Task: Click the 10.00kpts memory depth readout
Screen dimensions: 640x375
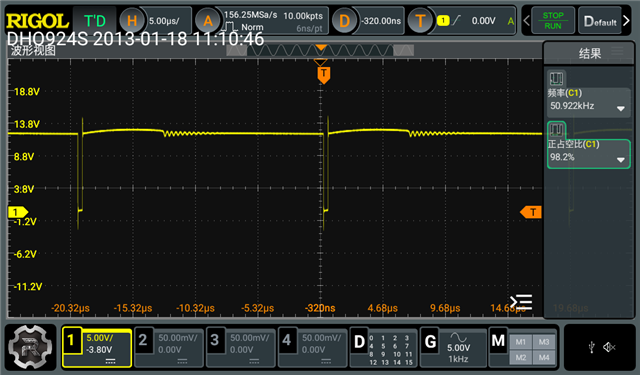Action: click(303, 16)
